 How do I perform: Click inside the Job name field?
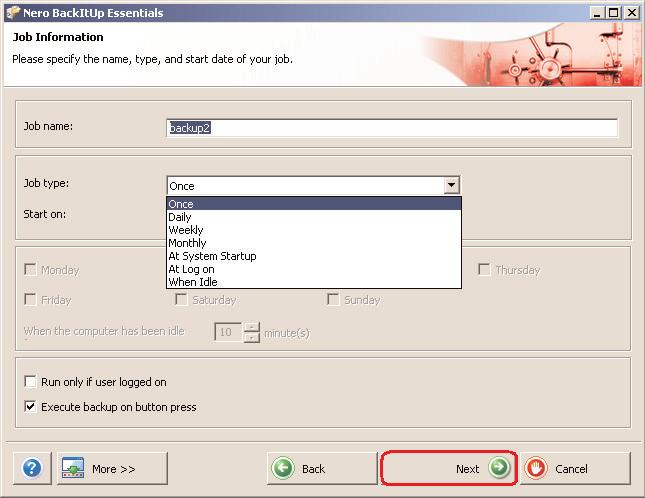tap(392, 128)
